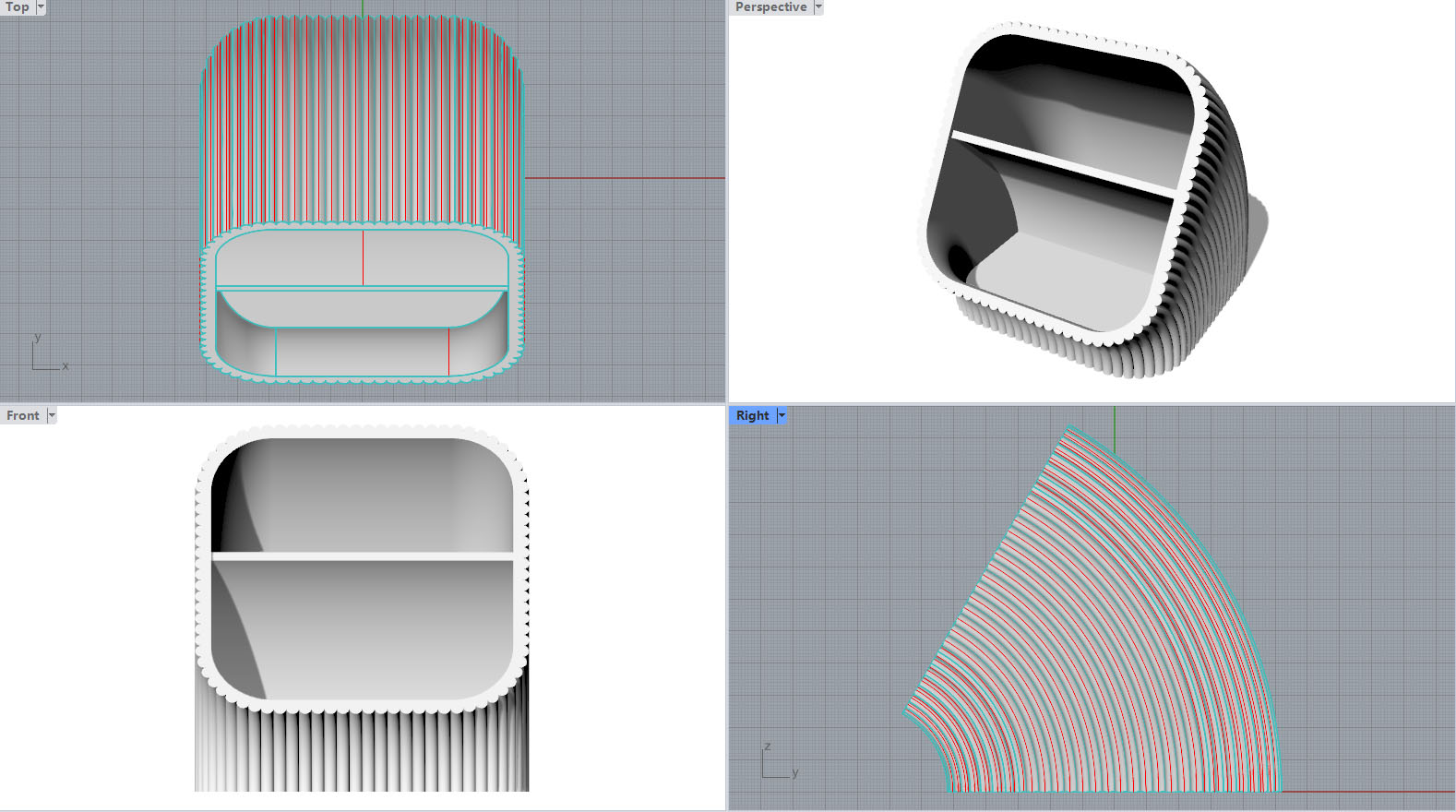Click the green axis line in Right viewport
Viewport: 1456px width, 812px height.
click(x=1115, y=429)
